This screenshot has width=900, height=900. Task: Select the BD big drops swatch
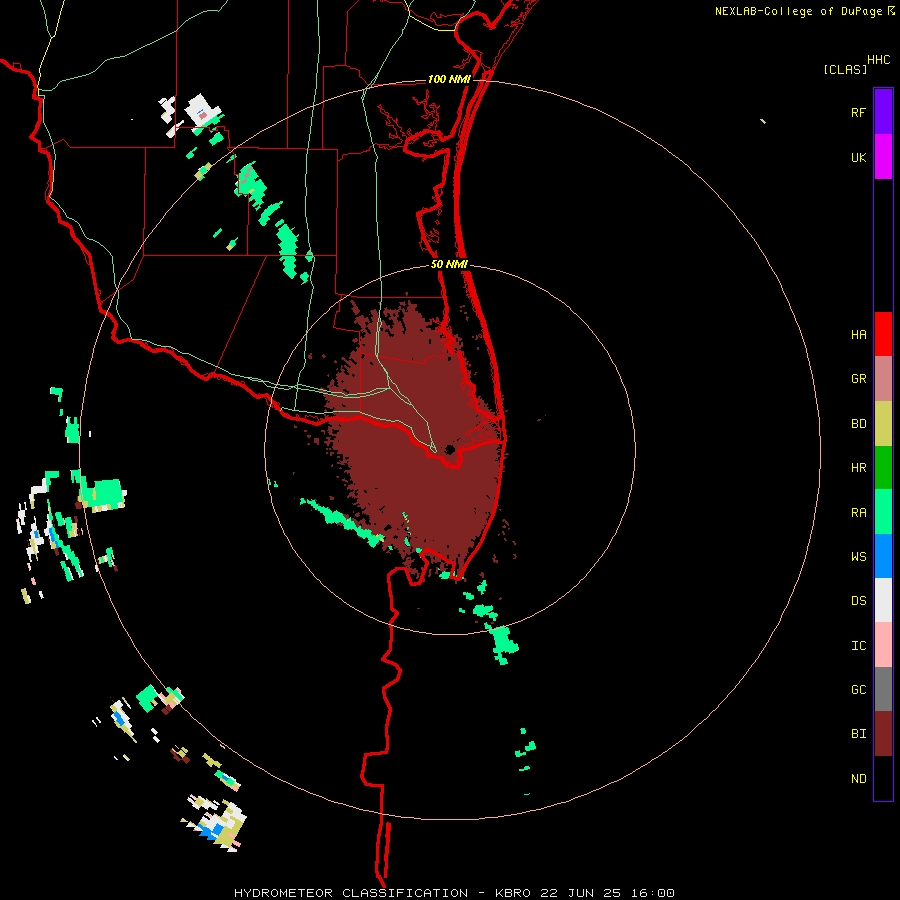coord(883,424)
